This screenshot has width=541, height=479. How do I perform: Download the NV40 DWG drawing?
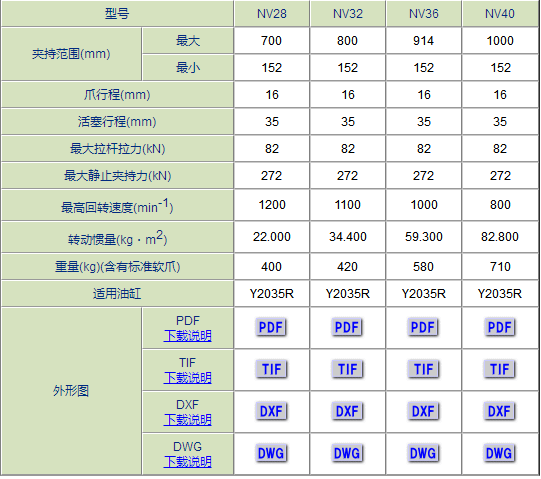point(500,453)
